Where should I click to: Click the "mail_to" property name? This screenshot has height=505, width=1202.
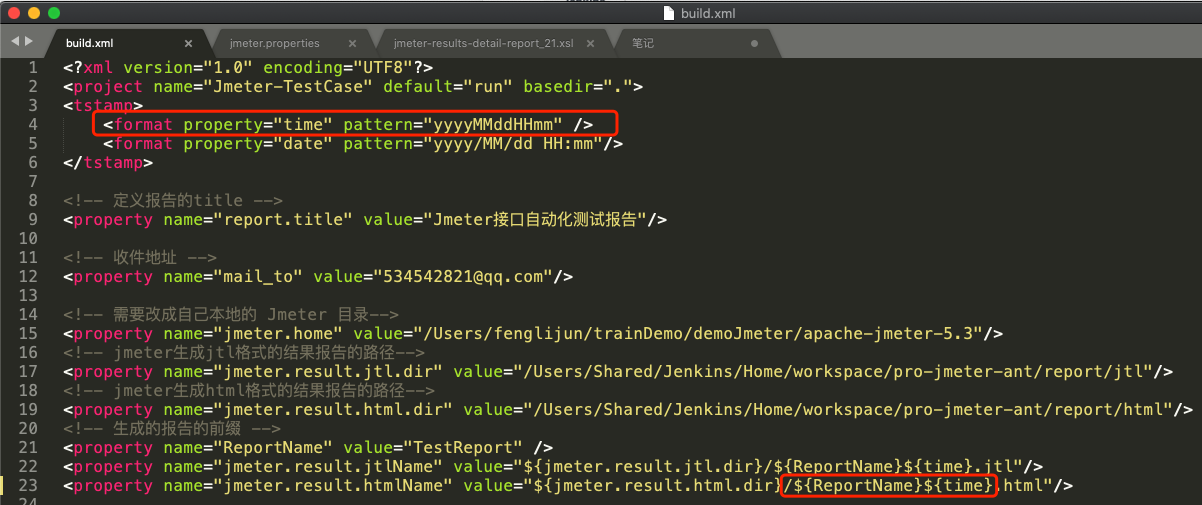click(x=258, y=276)
